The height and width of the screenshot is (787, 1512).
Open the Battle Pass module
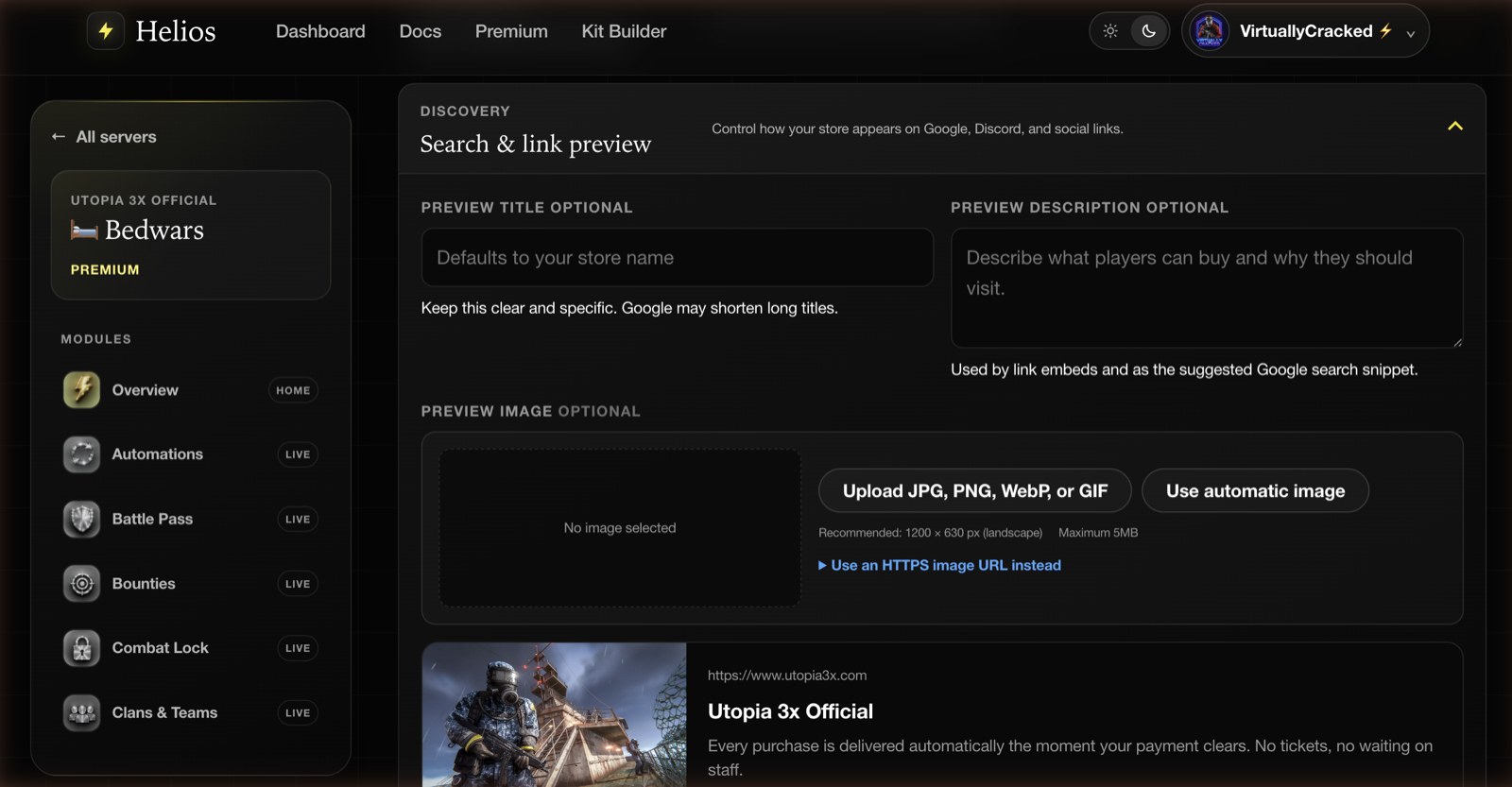coord(190,519)
